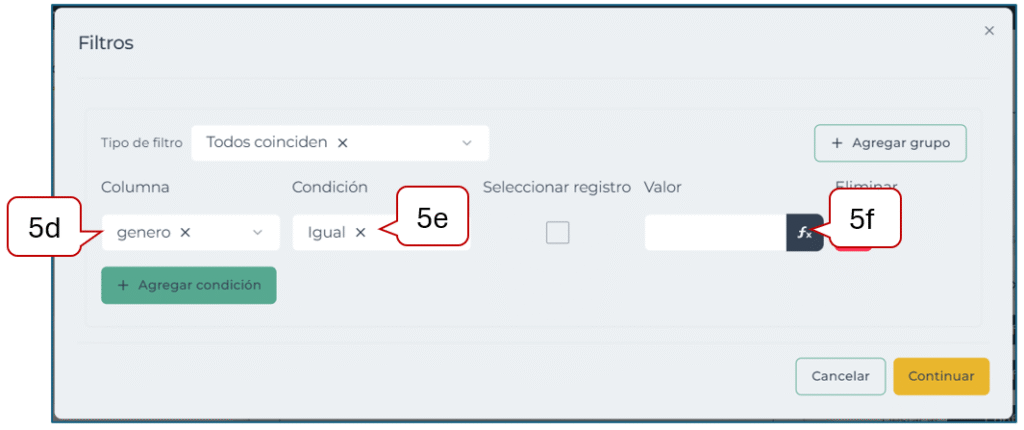
Task: Clear the 'Todos coinciden' selection with its X
Action: 342,143
